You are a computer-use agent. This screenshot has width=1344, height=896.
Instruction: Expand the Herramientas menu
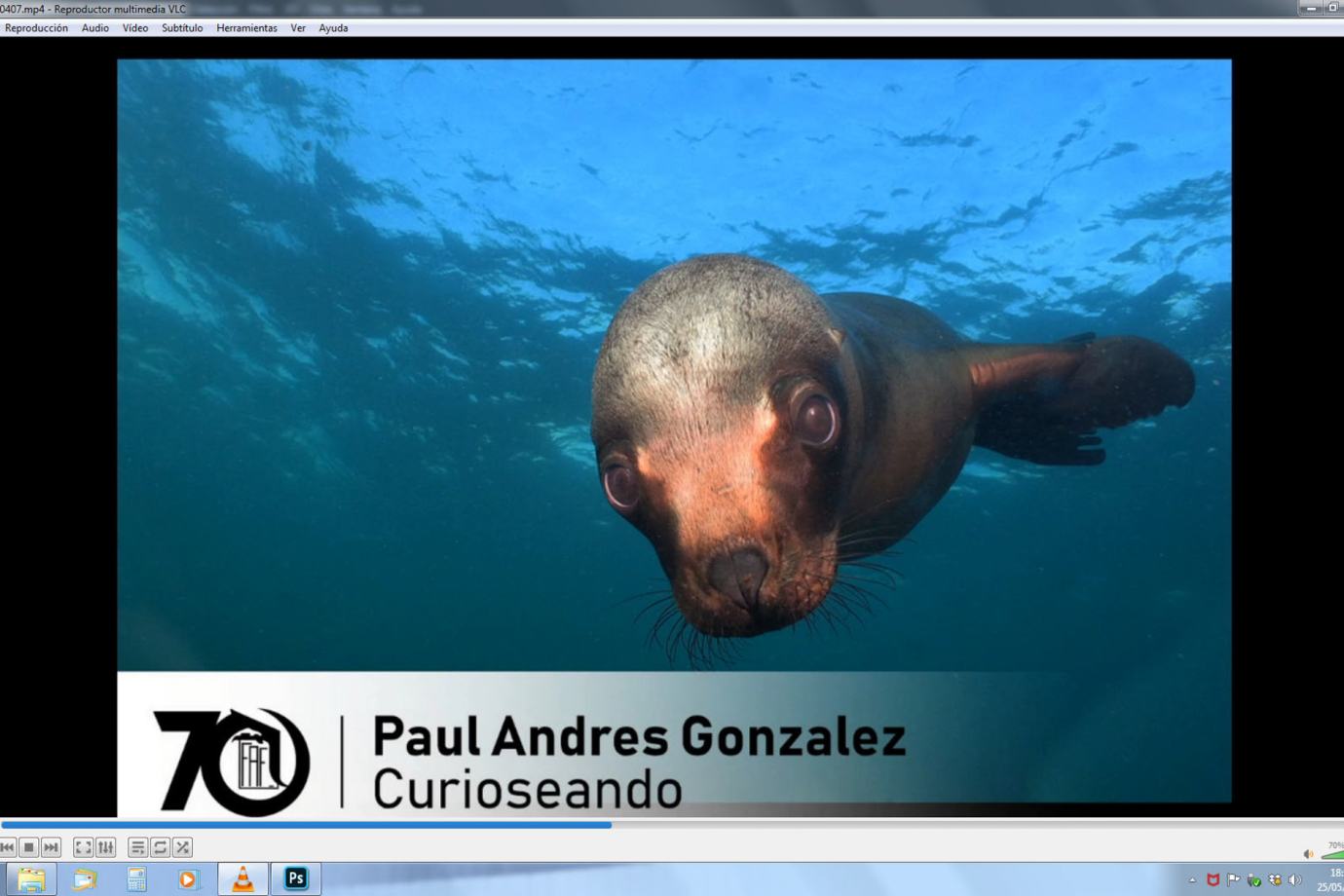pos(246,28)
